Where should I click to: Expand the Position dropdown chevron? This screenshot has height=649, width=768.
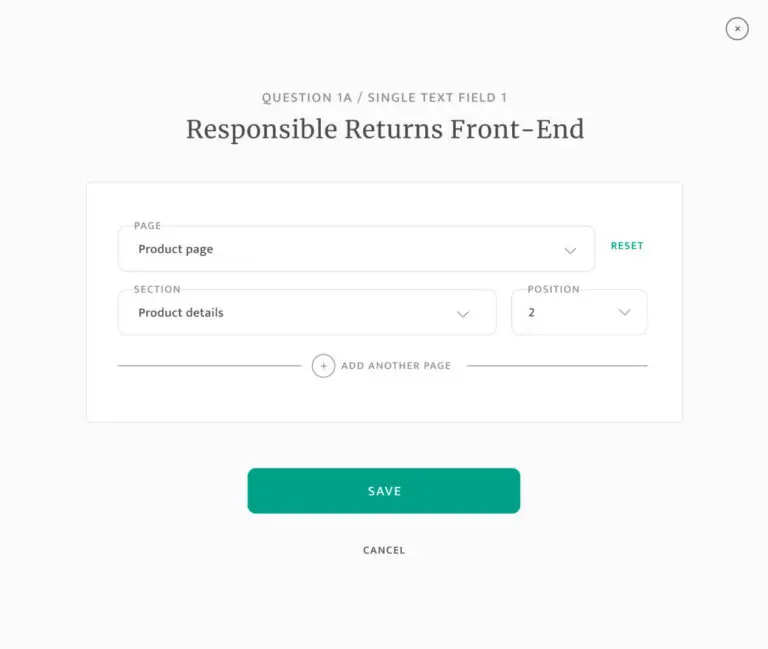[625, 313]
